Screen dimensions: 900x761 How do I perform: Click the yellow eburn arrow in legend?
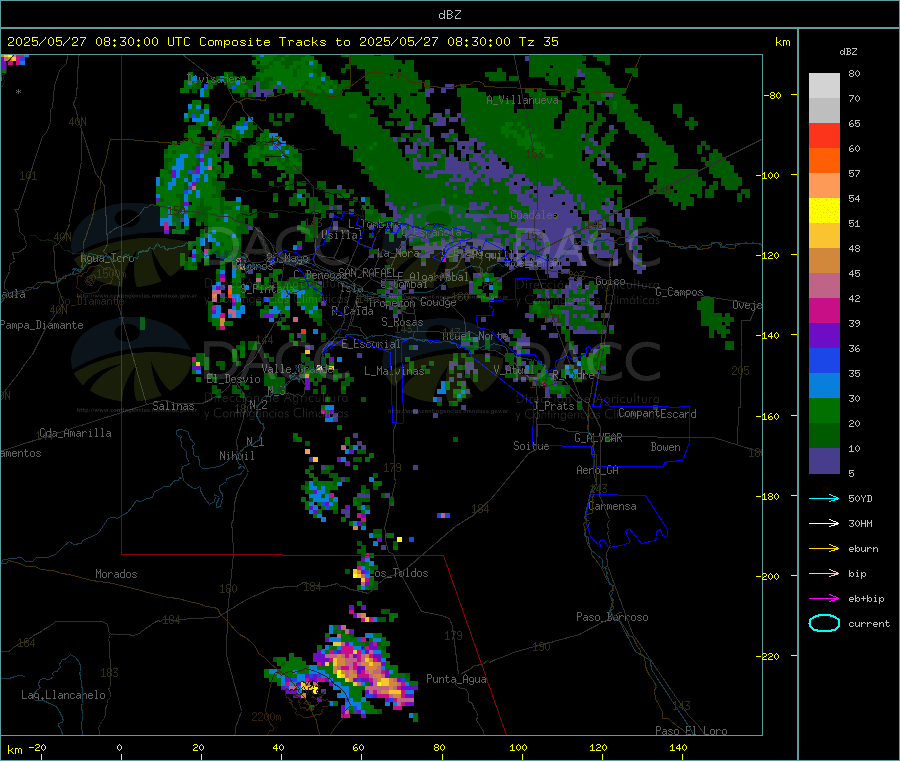tap(824, 549)
